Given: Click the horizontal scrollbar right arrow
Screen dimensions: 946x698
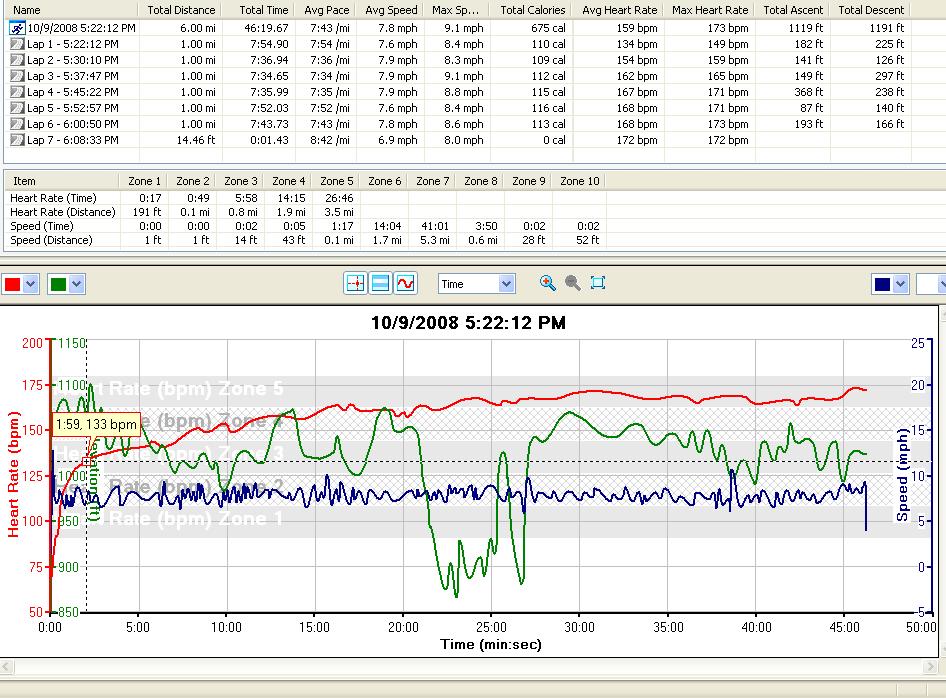Looking at the screenshot, I should pyautogui.click(x=930, y=667).
